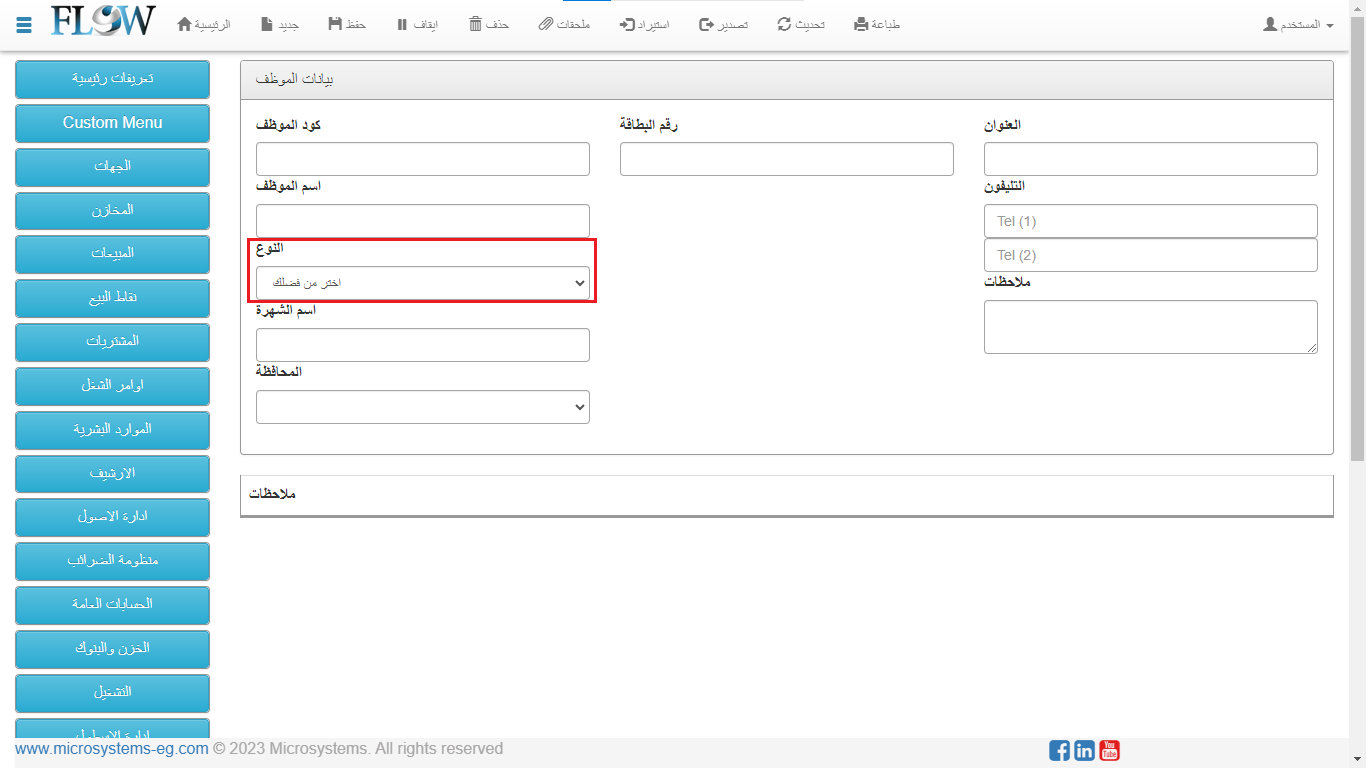Click the المبيعات sidebar button

point(112,254)
